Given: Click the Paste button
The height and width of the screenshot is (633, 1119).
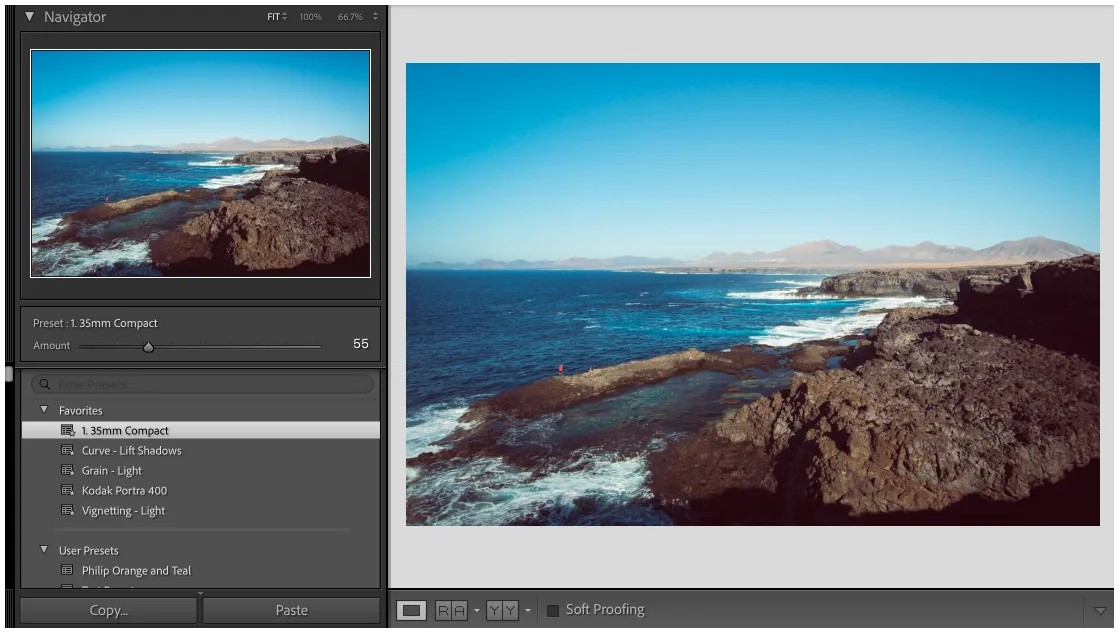Looking at the screenshot, I should tap(291, 610).
